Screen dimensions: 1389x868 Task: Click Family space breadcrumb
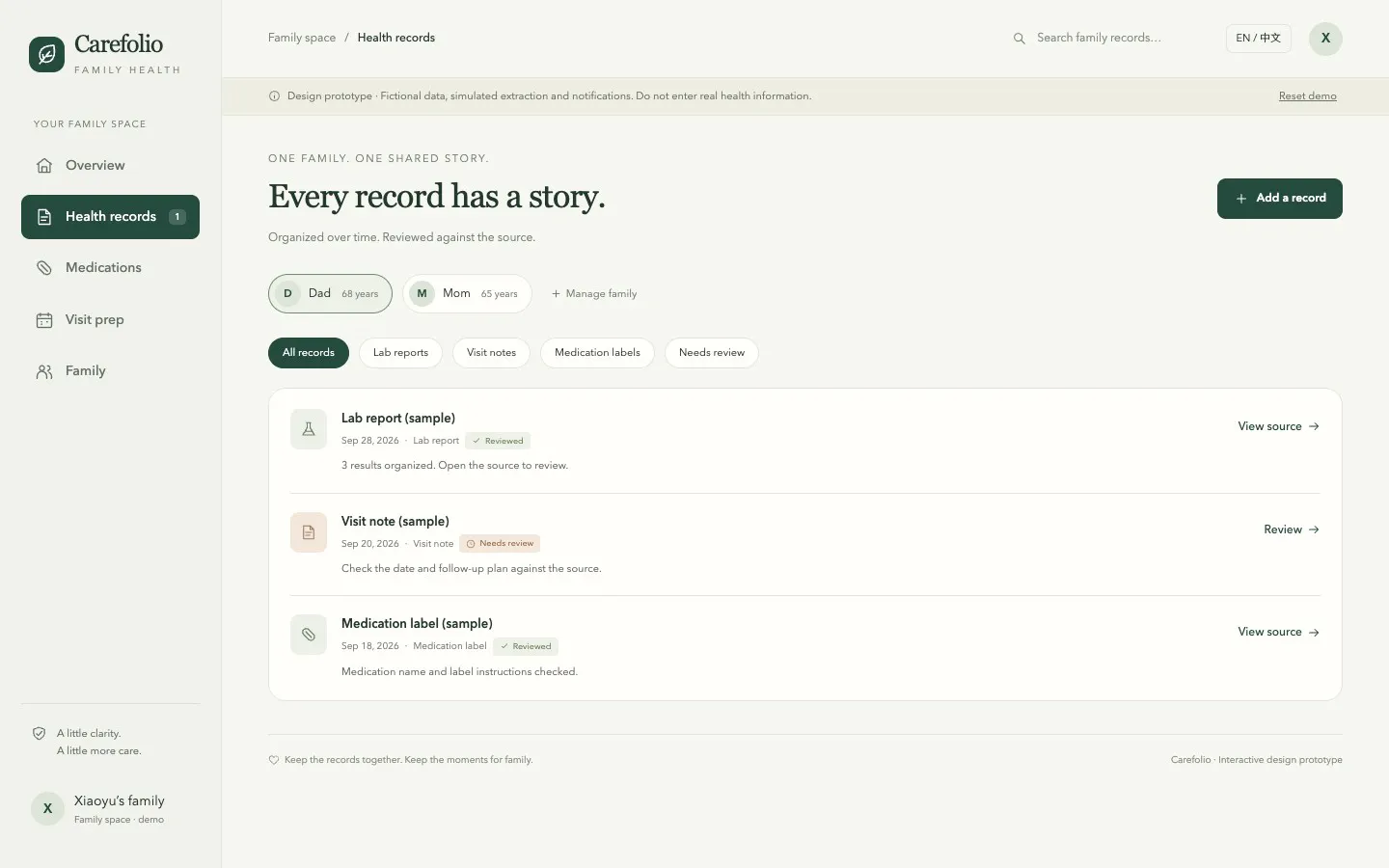(x=302, y=39)
